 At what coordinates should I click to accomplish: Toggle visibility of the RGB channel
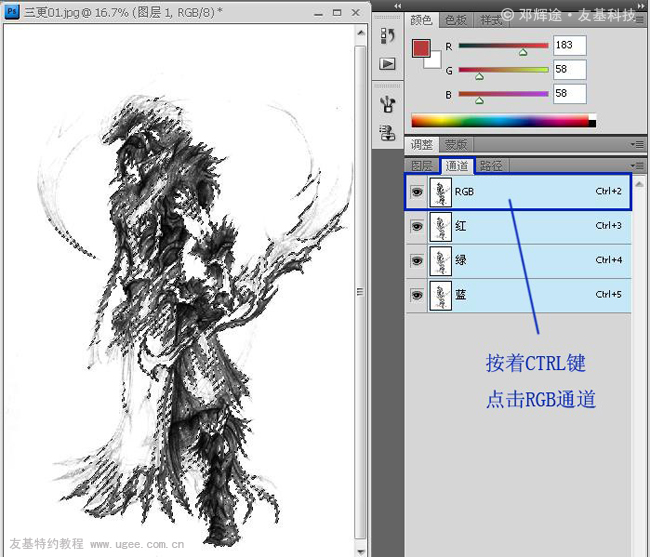pos(417,192)
